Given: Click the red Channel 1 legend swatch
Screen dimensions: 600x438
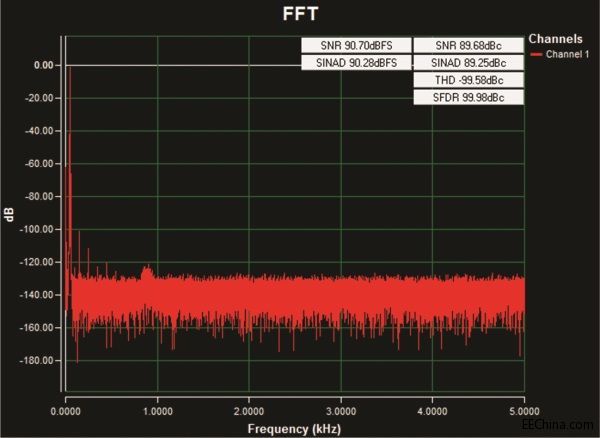Looking at the screenshot, I should [537, 54].
